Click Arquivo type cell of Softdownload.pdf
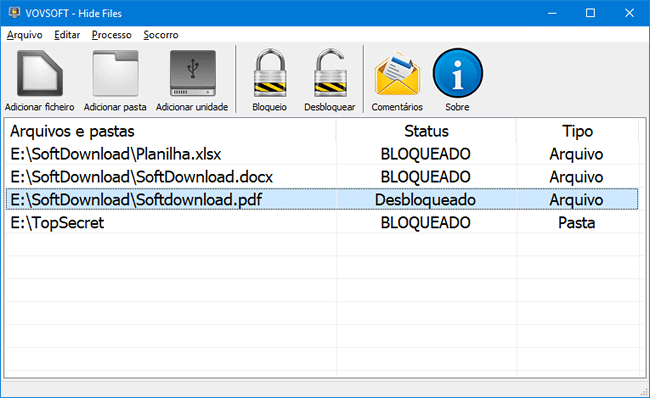This screenshot has width=650, height=398. pos(576,200)
